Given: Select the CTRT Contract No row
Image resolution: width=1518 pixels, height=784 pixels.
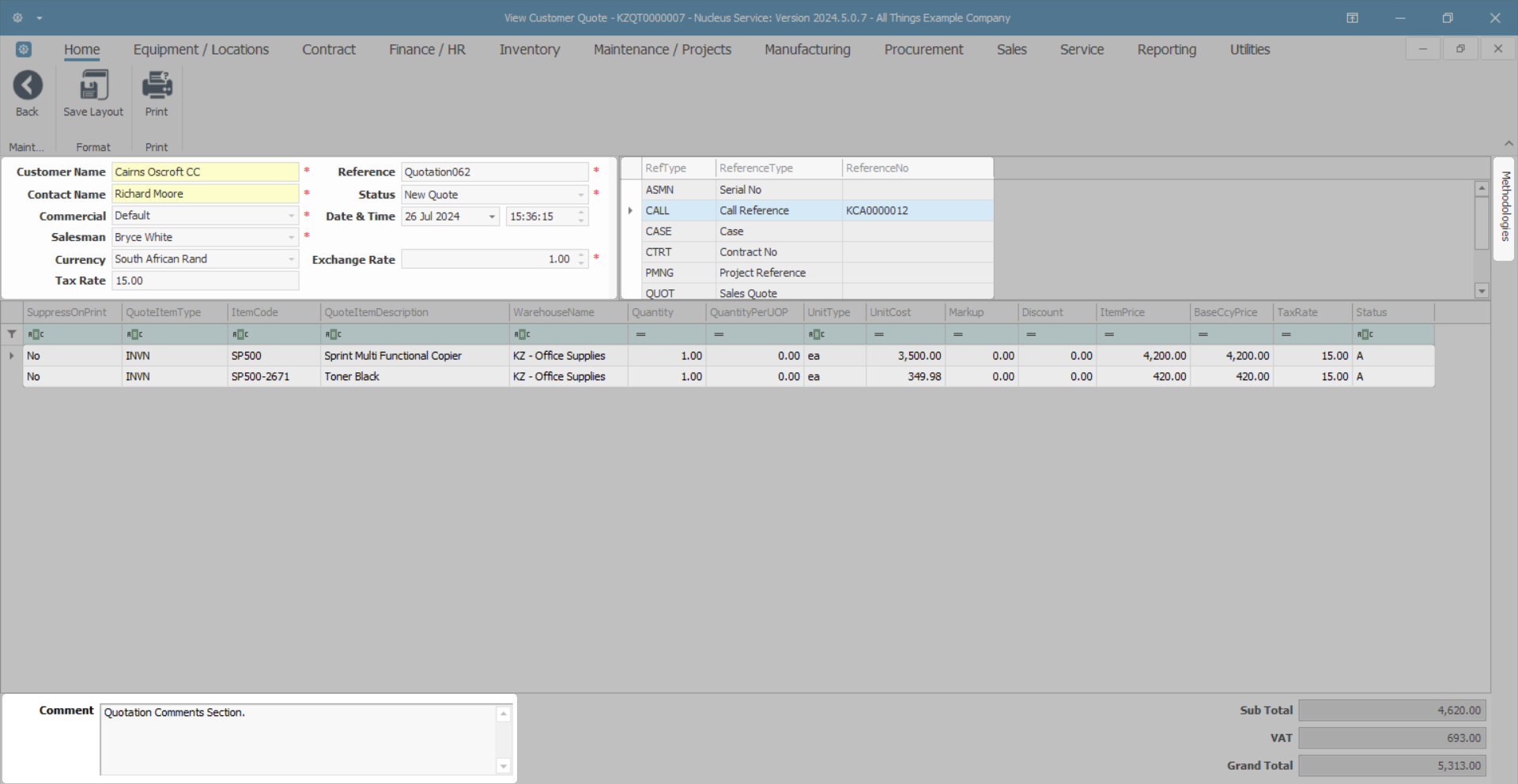Looking at the screenshot, I should tap(817, 252).
